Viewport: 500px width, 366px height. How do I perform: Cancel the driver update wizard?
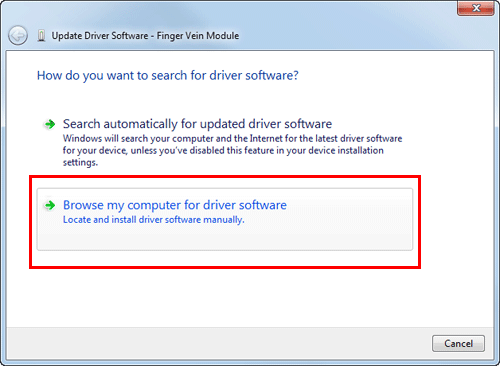[458, 343]
